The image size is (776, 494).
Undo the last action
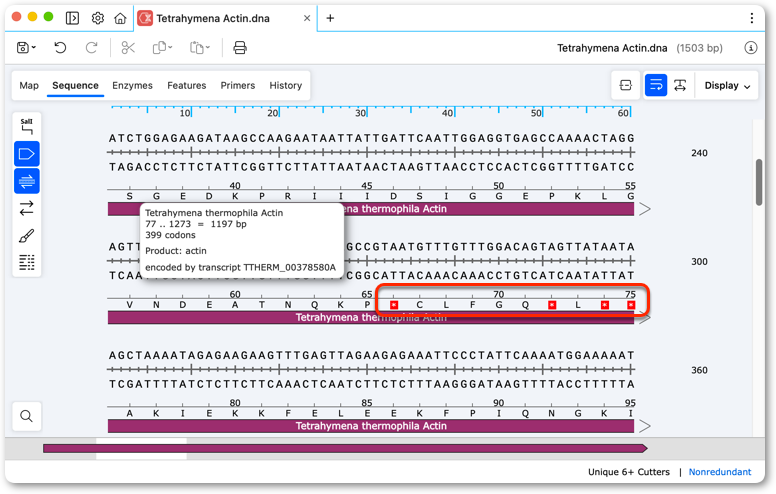[x=60, y=48]
